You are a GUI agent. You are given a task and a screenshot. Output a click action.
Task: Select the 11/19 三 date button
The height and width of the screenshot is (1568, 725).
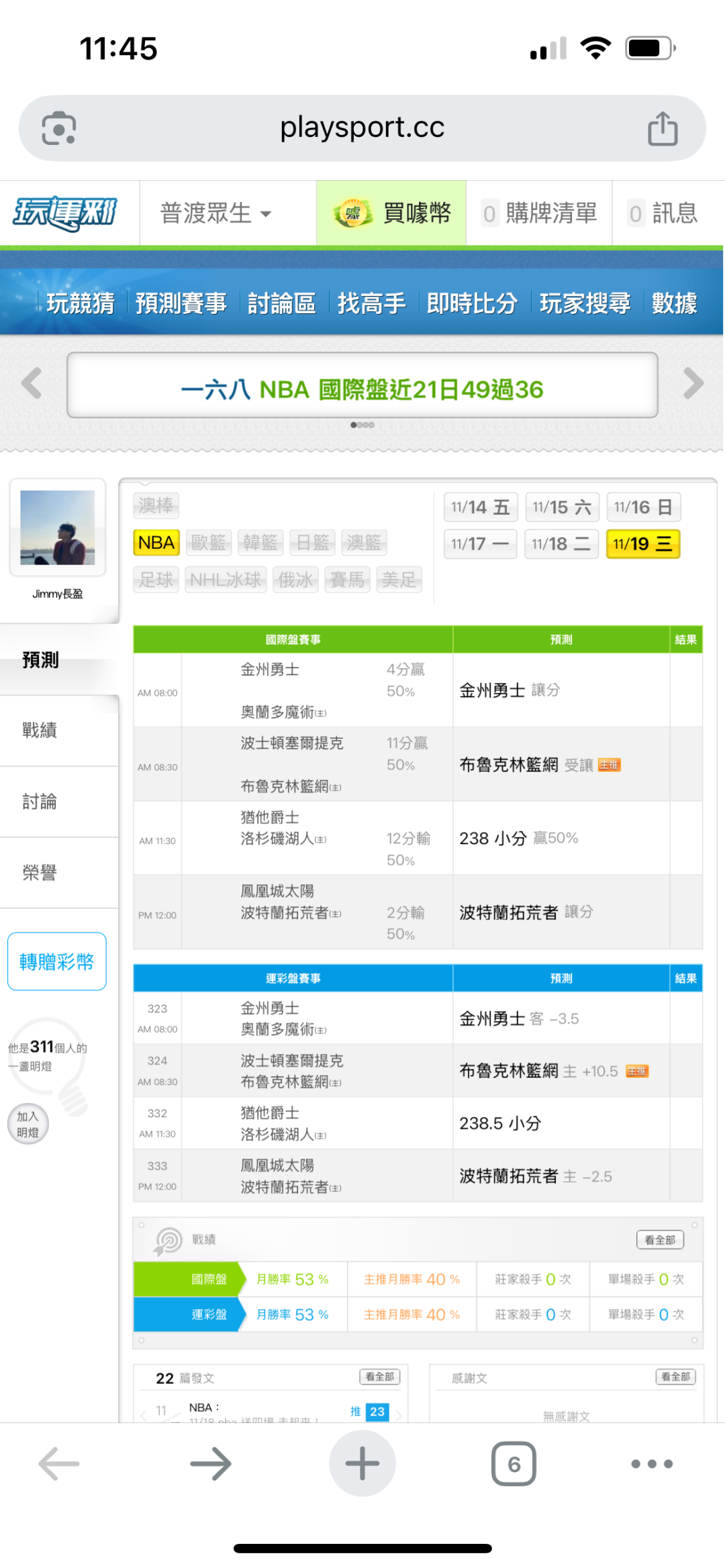(x=642, y=543)
